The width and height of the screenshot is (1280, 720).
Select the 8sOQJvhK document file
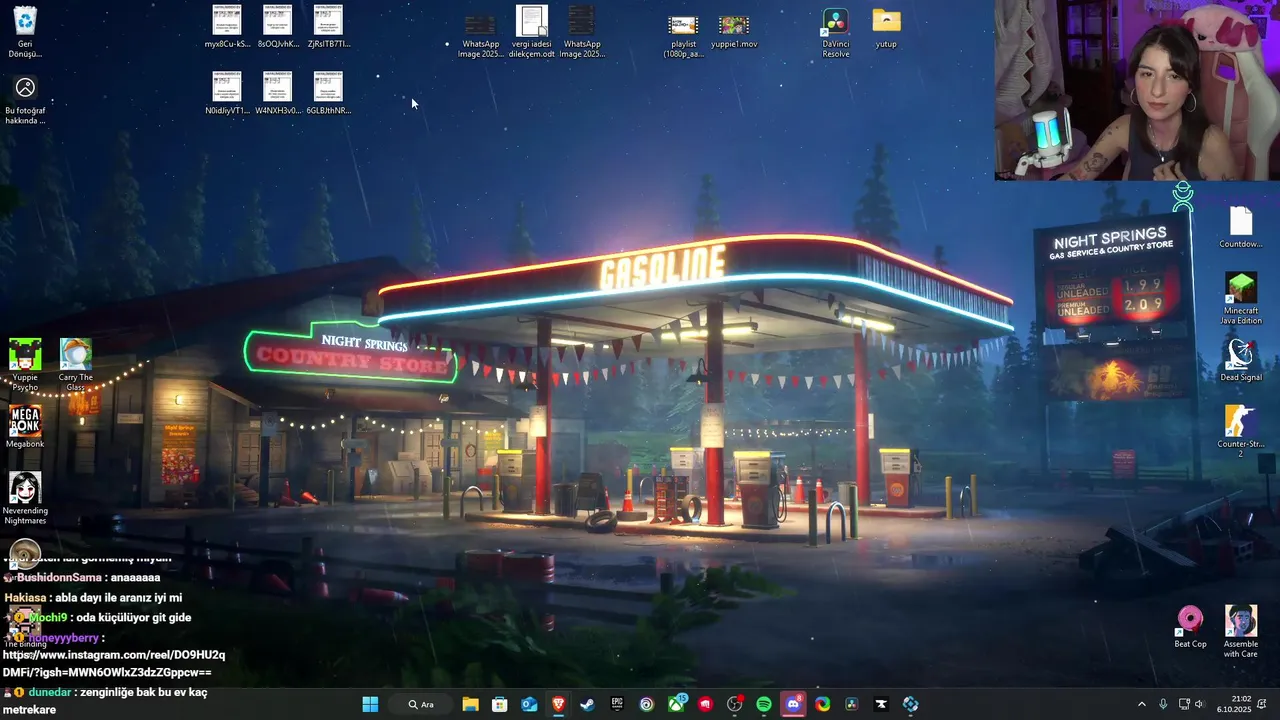[278, 26]
